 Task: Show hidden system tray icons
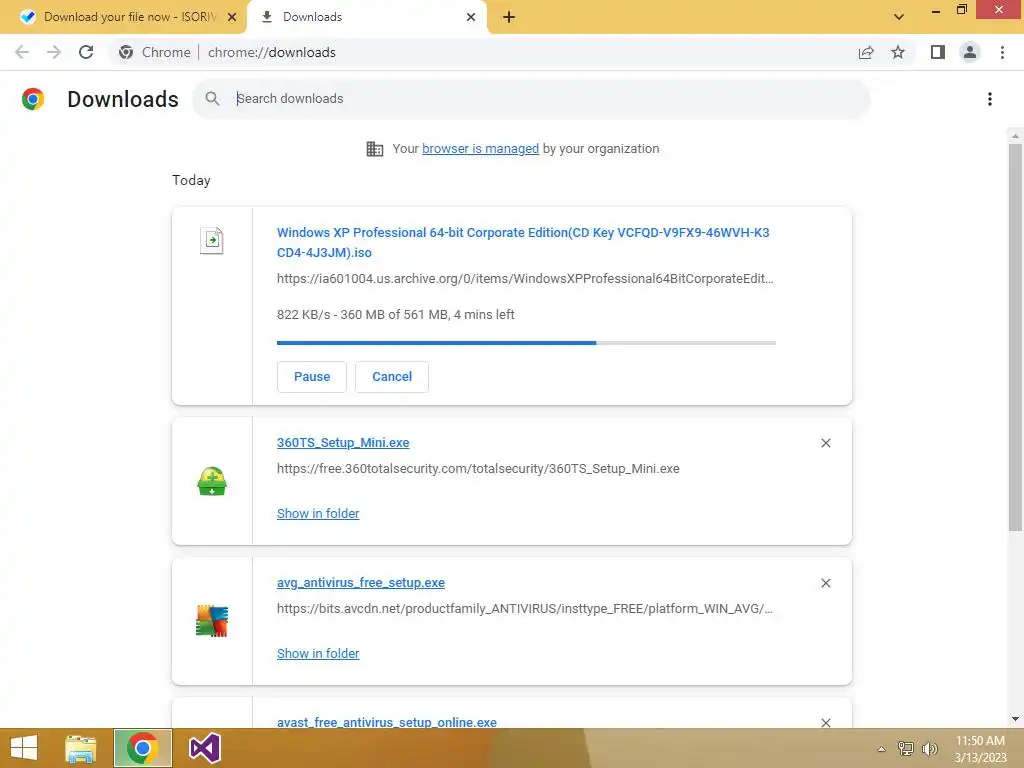click(x=882, y=749)
